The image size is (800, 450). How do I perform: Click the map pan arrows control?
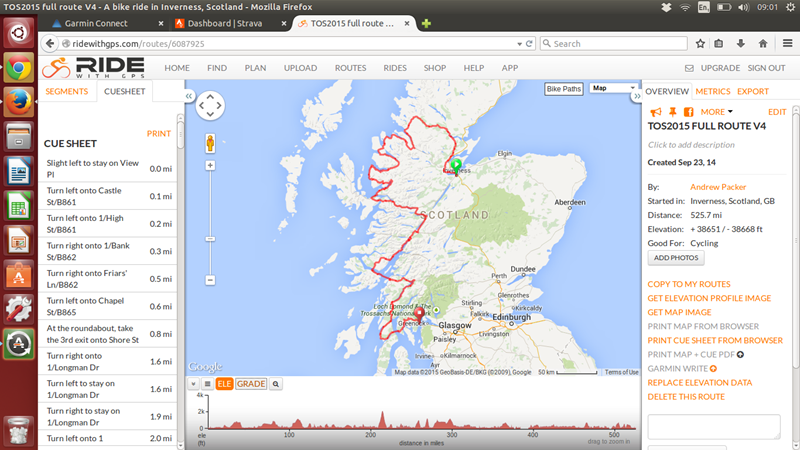[210, 106]
